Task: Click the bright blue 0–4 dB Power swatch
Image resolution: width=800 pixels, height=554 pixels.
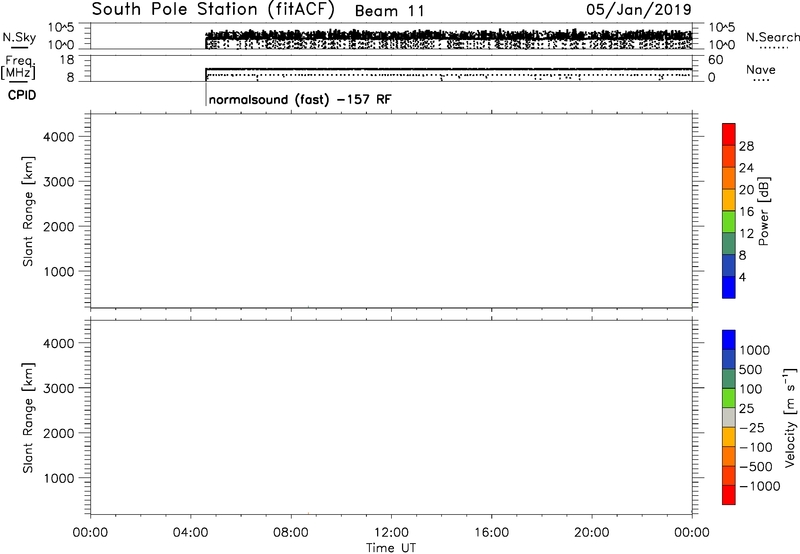Action: tap(729, 287)
